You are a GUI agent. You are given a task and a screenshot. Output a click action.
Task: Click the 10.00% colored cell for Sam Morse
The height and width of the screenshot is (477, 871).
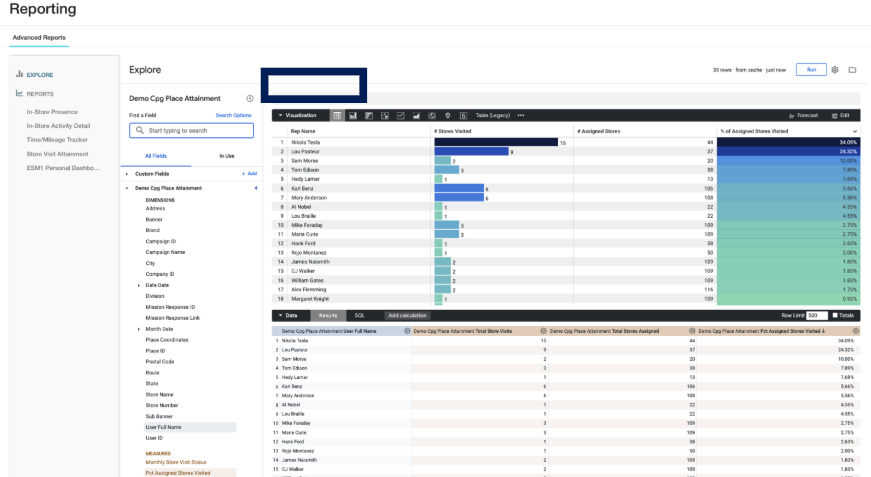(788, 160)
